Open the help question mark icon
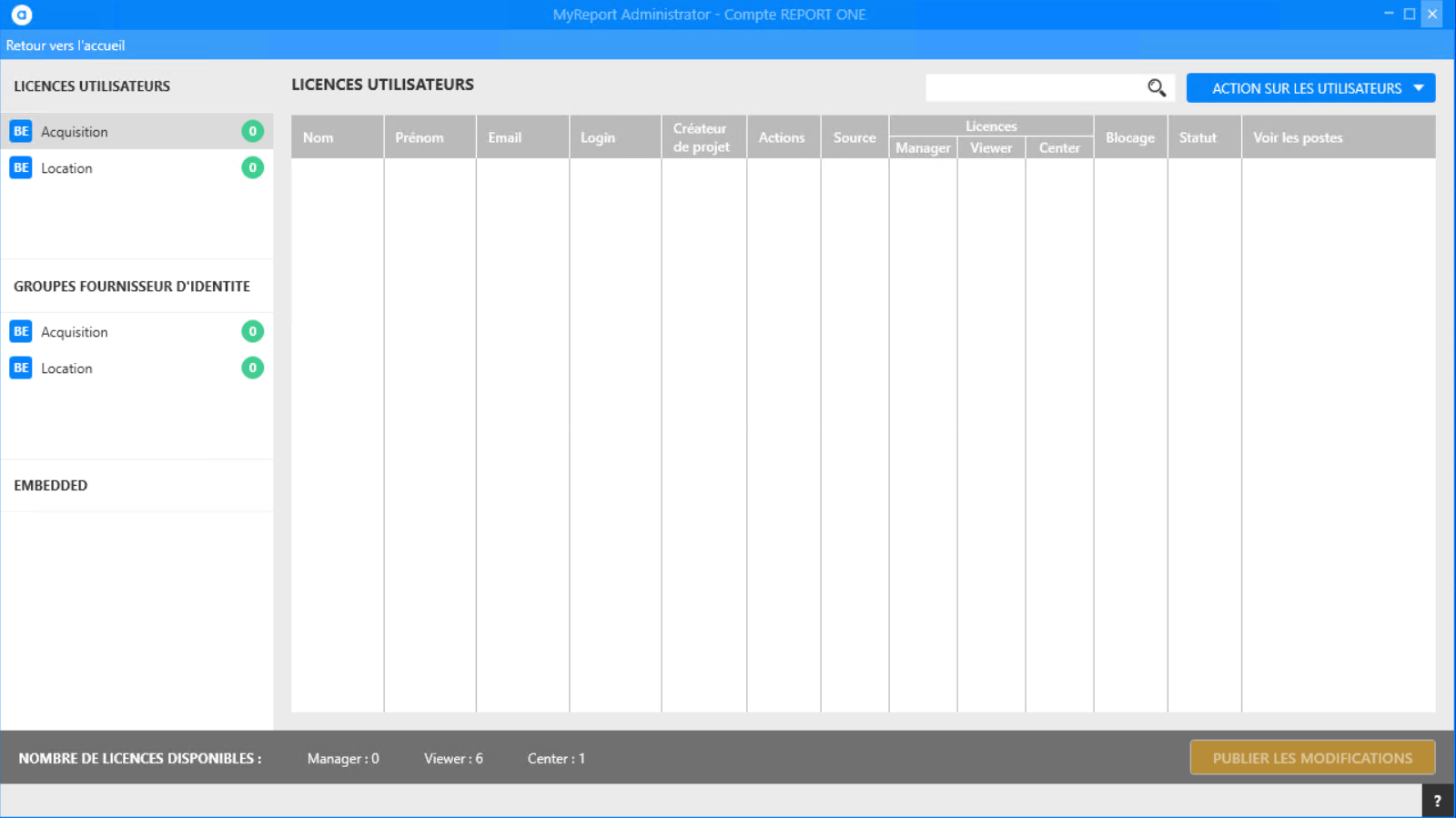 coord(1437,801)
